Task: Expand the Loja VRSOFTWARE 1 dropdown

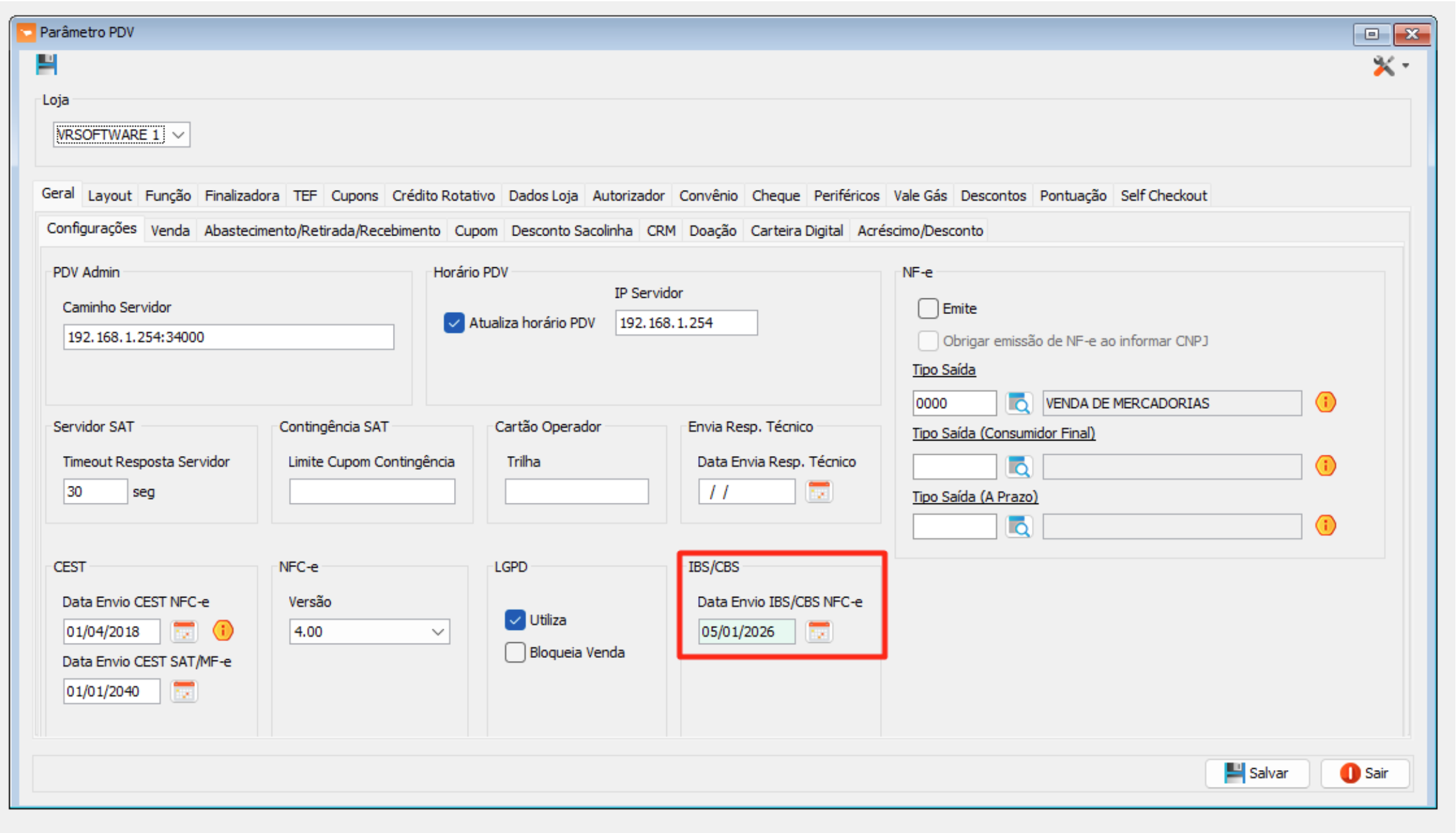Action: pyautogui.click(x=178, y=135)
